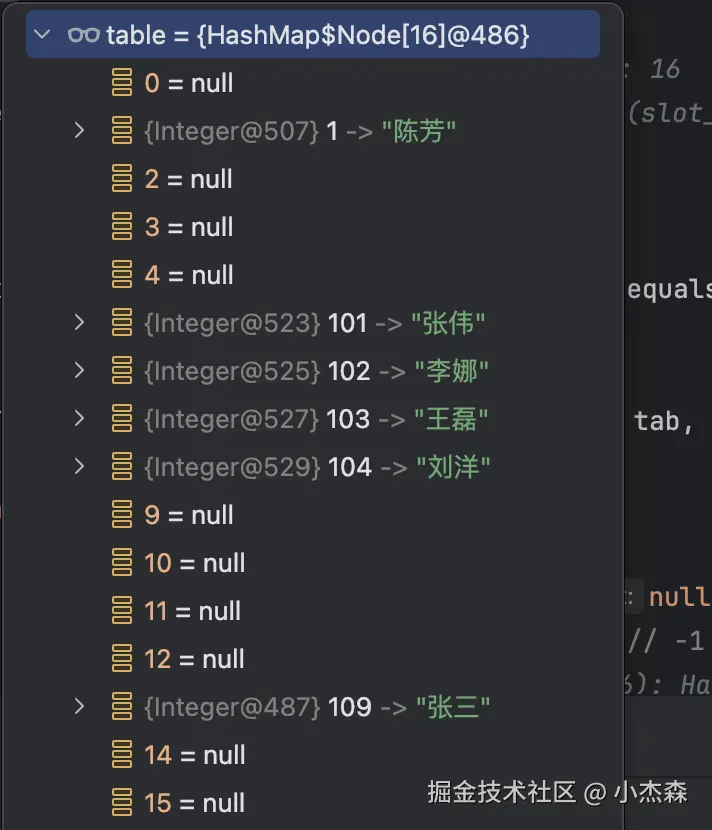Expand the entry 109 -> "张三"
The height and width of the screenshot is (830, 712).
79,706
